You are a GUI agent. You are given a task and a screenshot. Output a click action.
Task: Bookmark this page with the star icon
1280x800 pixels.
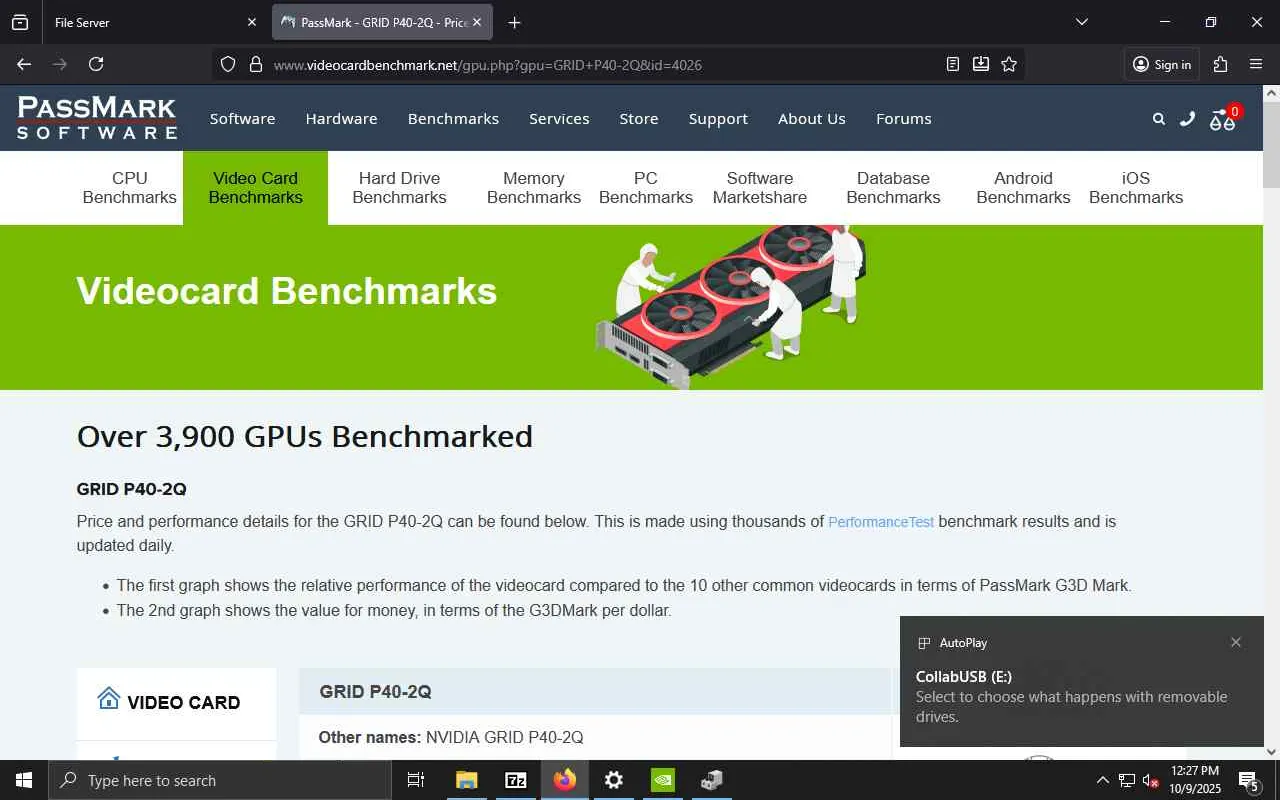(1009, 64)
